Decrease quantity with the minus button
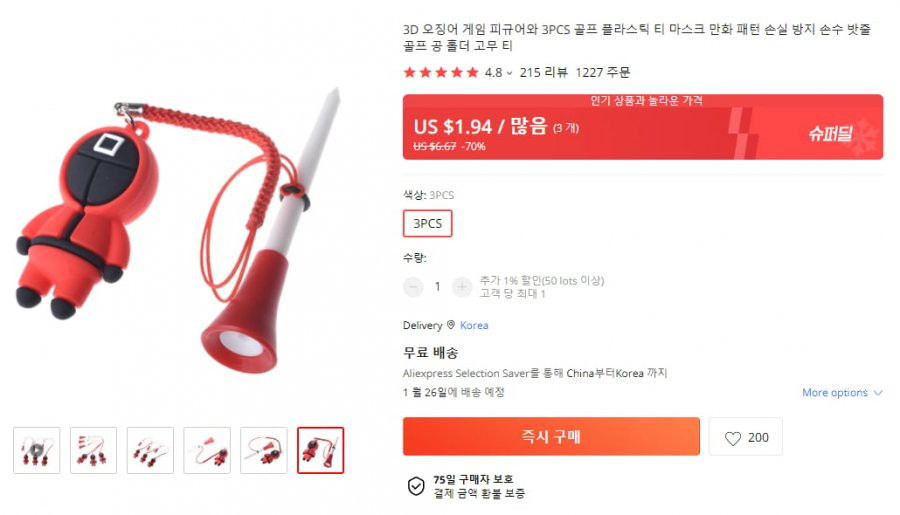The height and width of the screenshot is (515, 900). tap(413, 286)
